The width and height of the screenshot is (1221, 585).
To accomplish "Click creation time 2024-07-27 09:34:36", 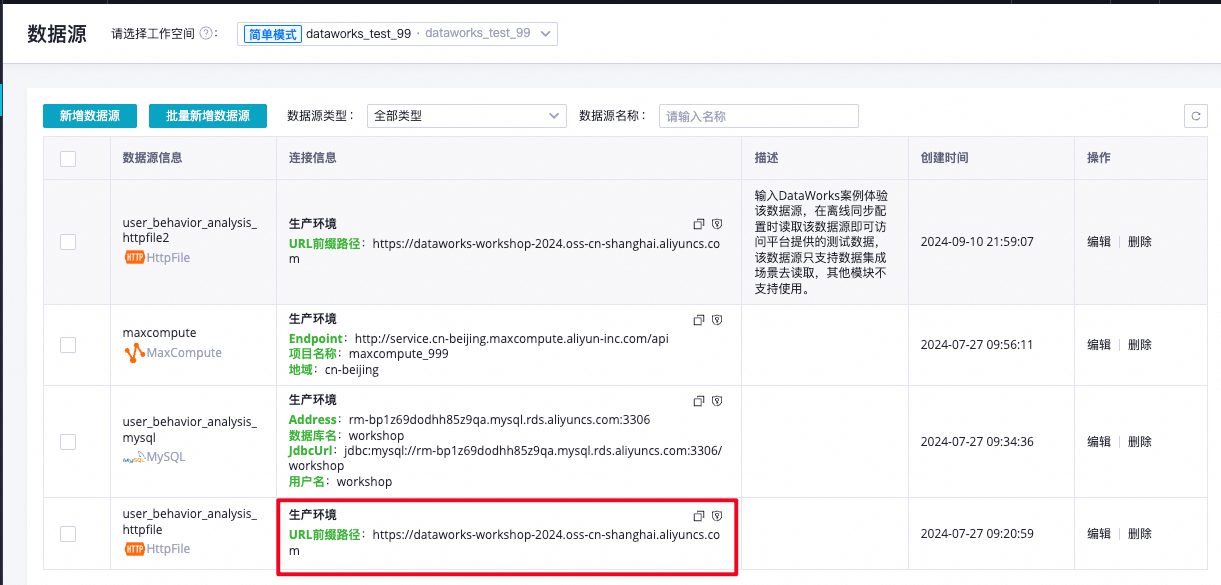I will coord(977,442).
